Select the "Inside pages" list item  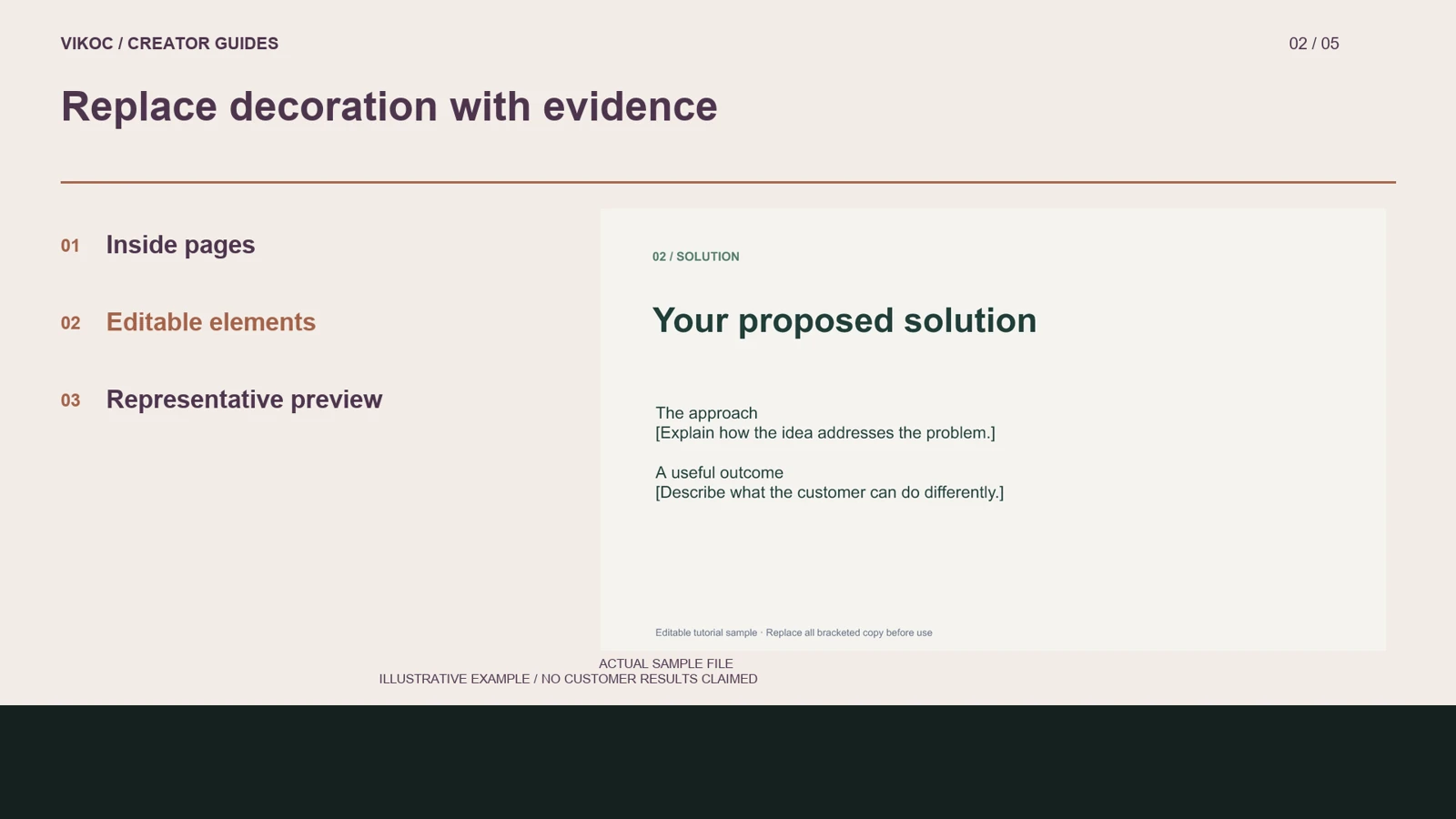[x=180, y=245]
